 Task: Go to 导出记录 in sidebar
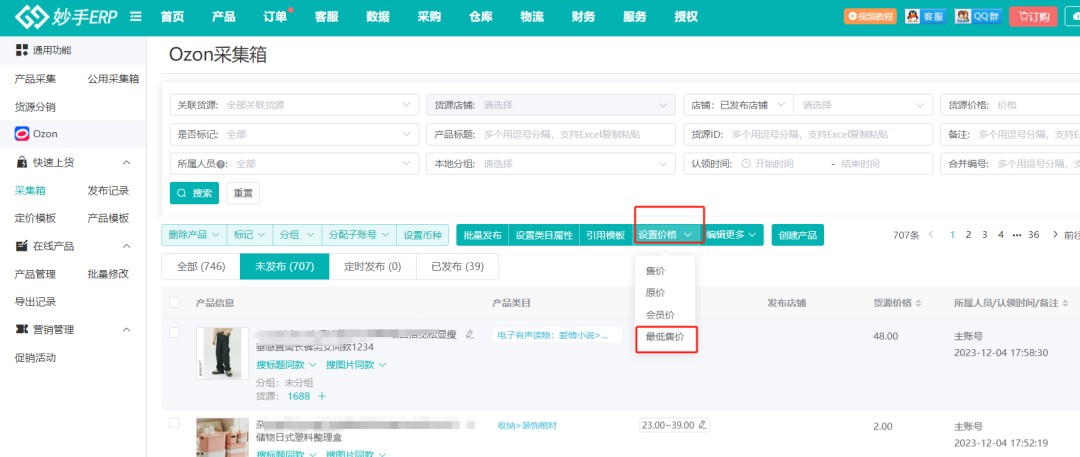pyautogui.click(x=35, y=302)
